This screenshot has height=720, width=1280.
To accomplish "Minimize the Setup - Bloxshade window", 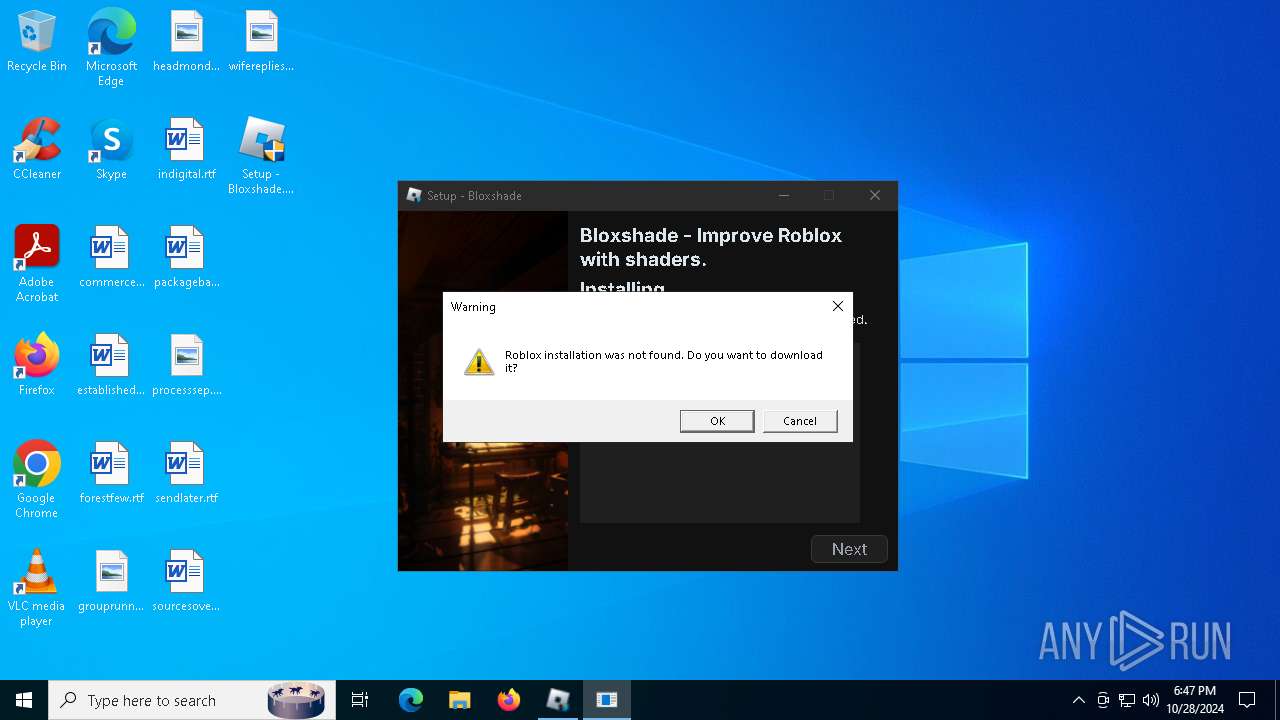I will click(x=784, y=195).
